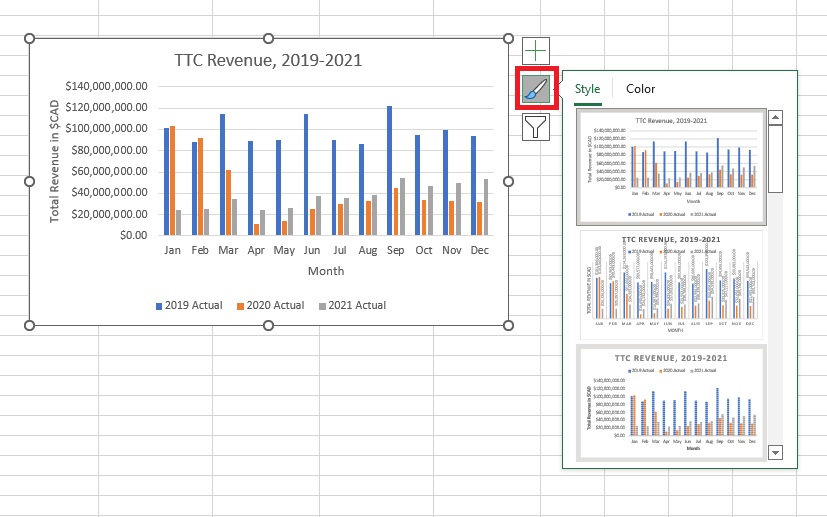Click the $0.00 axis label
This screenshot has width=827, height=517.
pos(133,235)
